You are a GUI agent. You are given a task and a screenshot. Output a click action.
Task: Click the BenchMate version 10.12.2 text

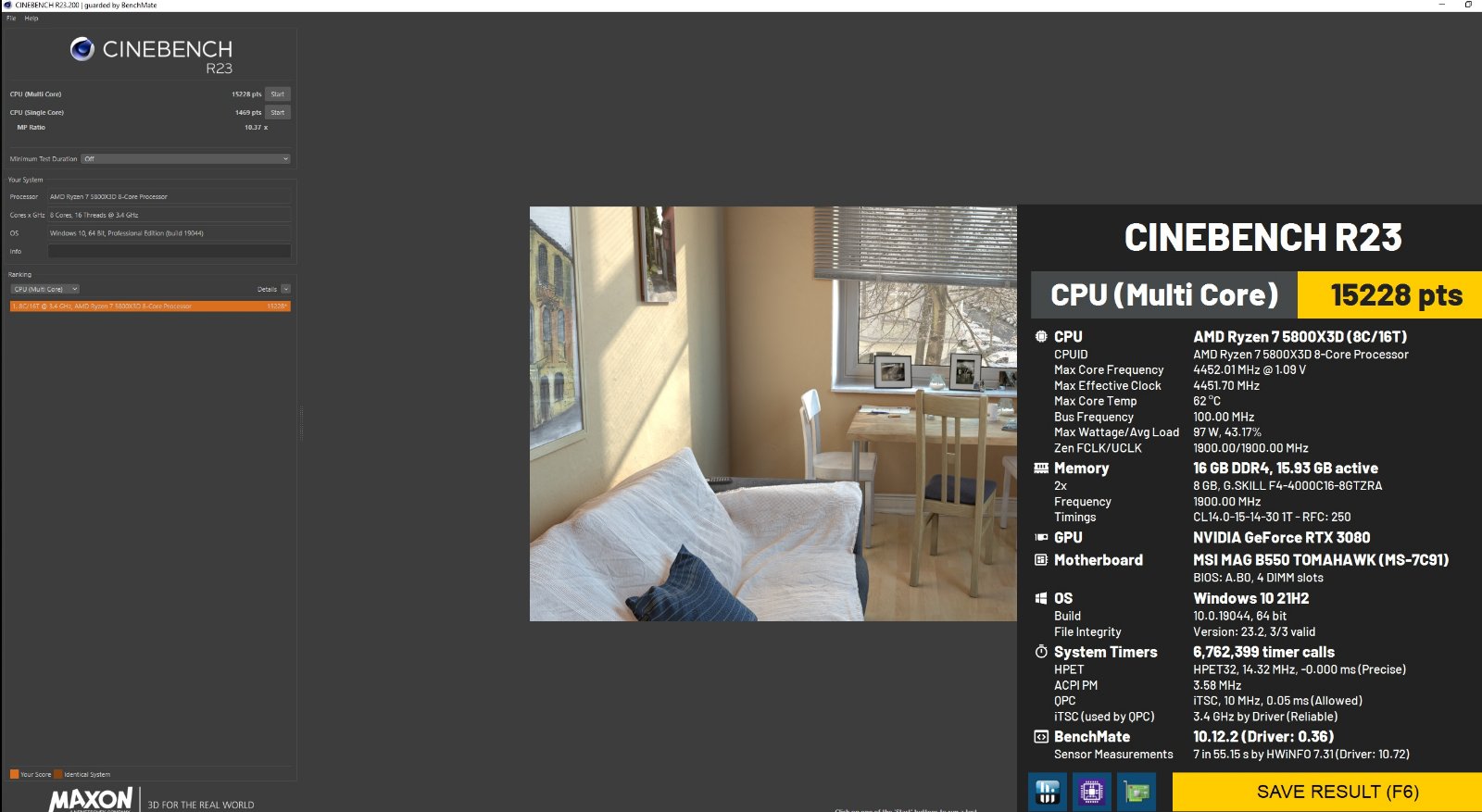1263,738
